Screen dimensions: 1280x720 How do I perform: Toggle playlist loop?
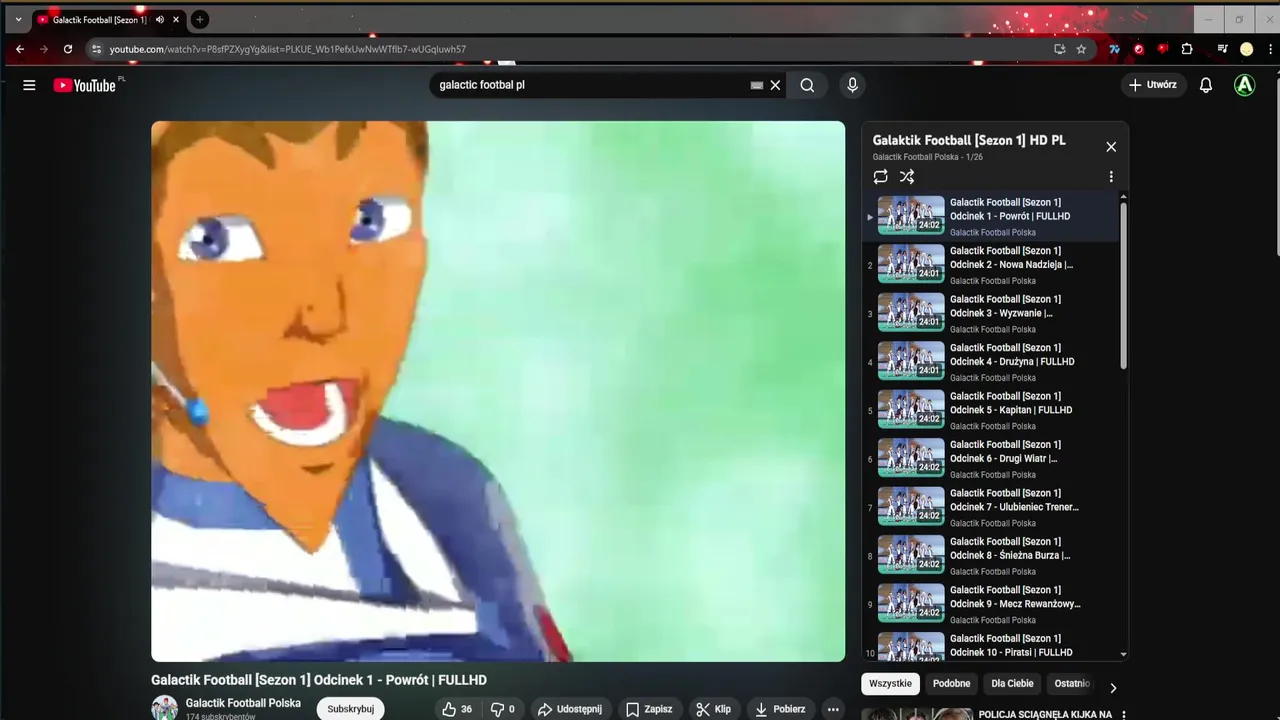[880, 176]
